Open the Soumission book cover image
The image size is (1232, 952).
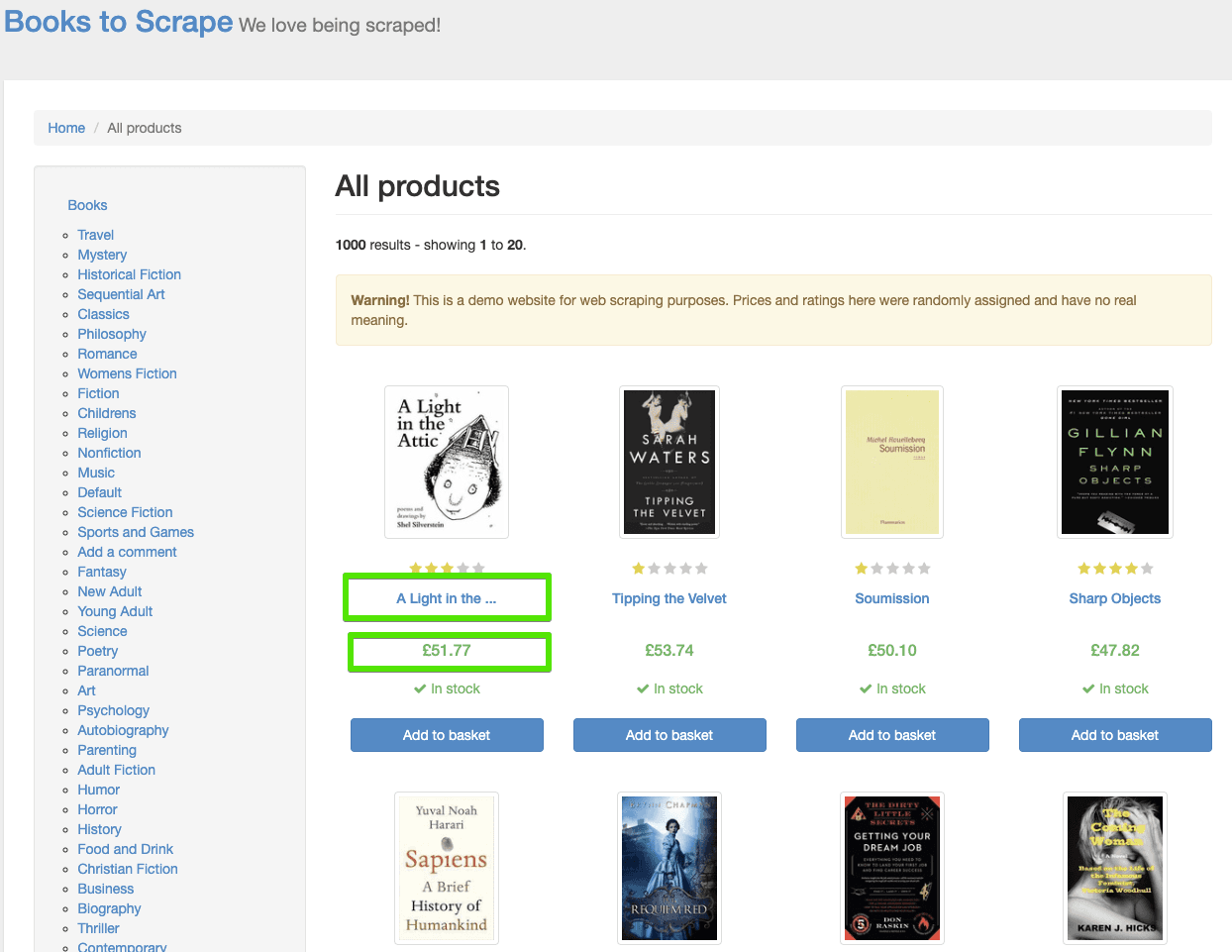[891, 462]
